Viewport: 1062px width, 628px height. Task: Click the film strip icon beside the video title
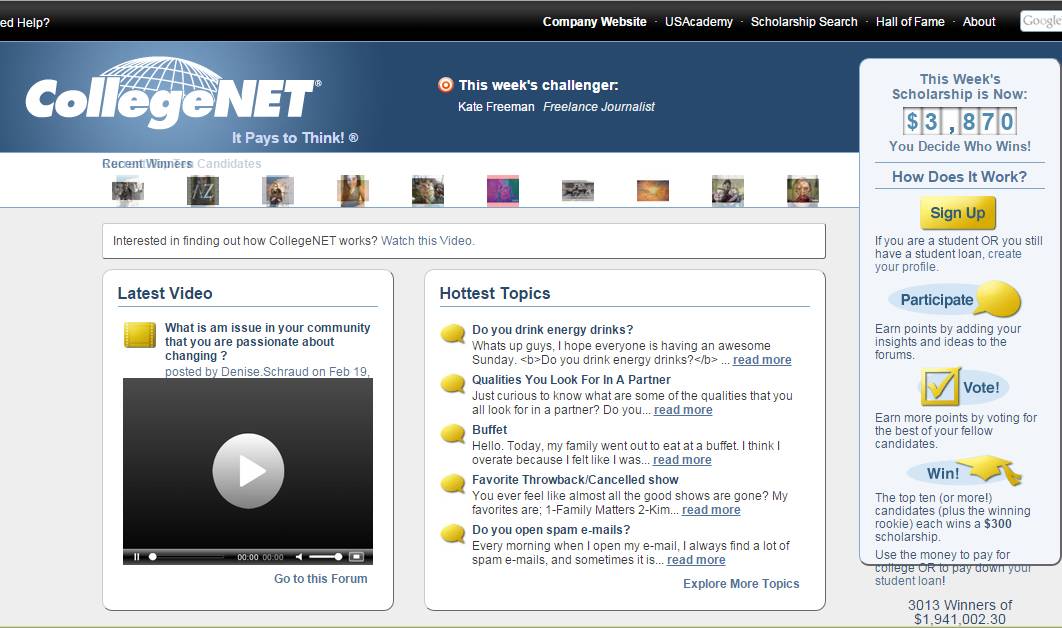140,335
